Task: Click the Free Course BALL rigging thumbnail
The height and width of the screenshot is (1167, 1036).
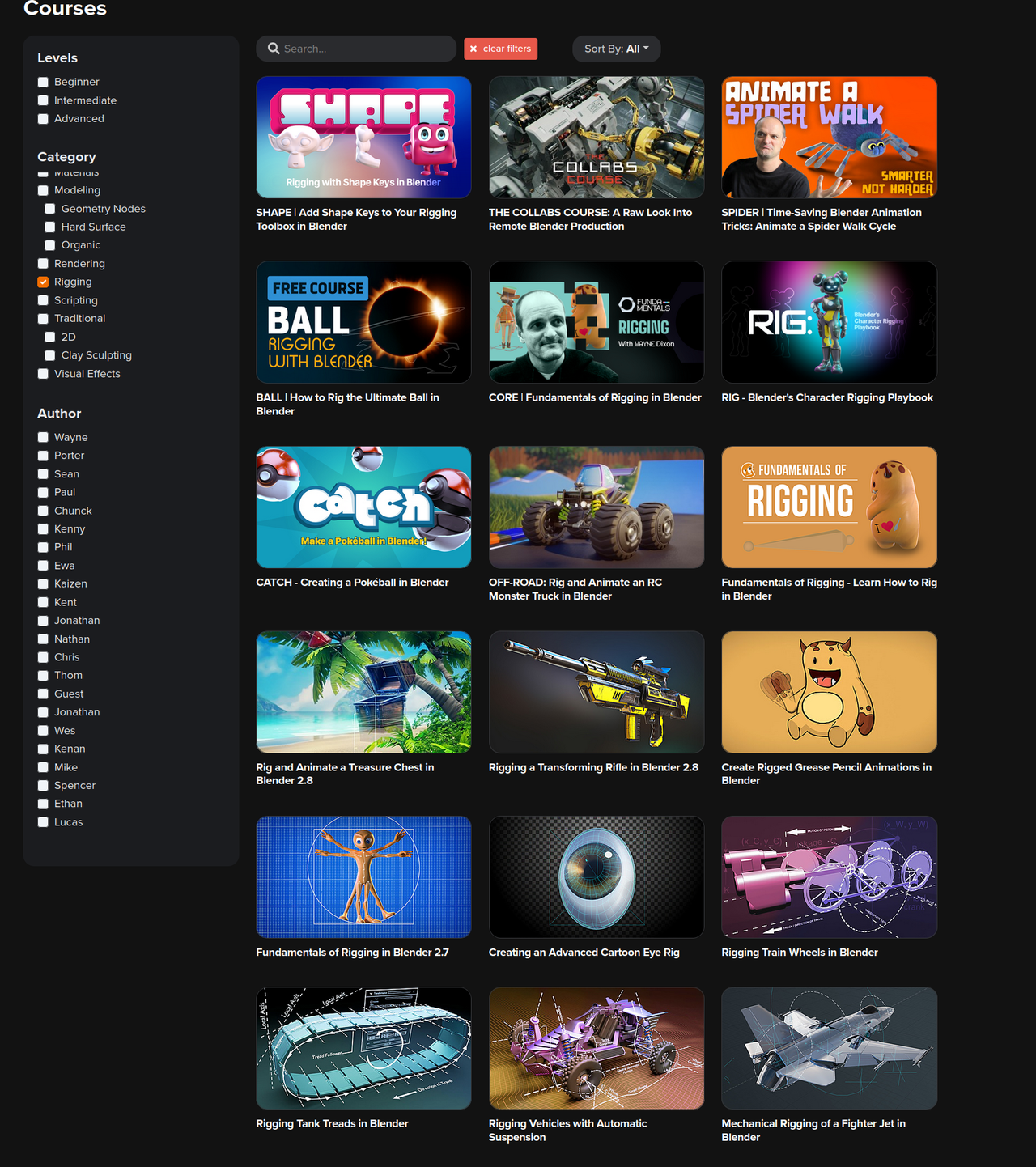Action: (x=363, y=322)
